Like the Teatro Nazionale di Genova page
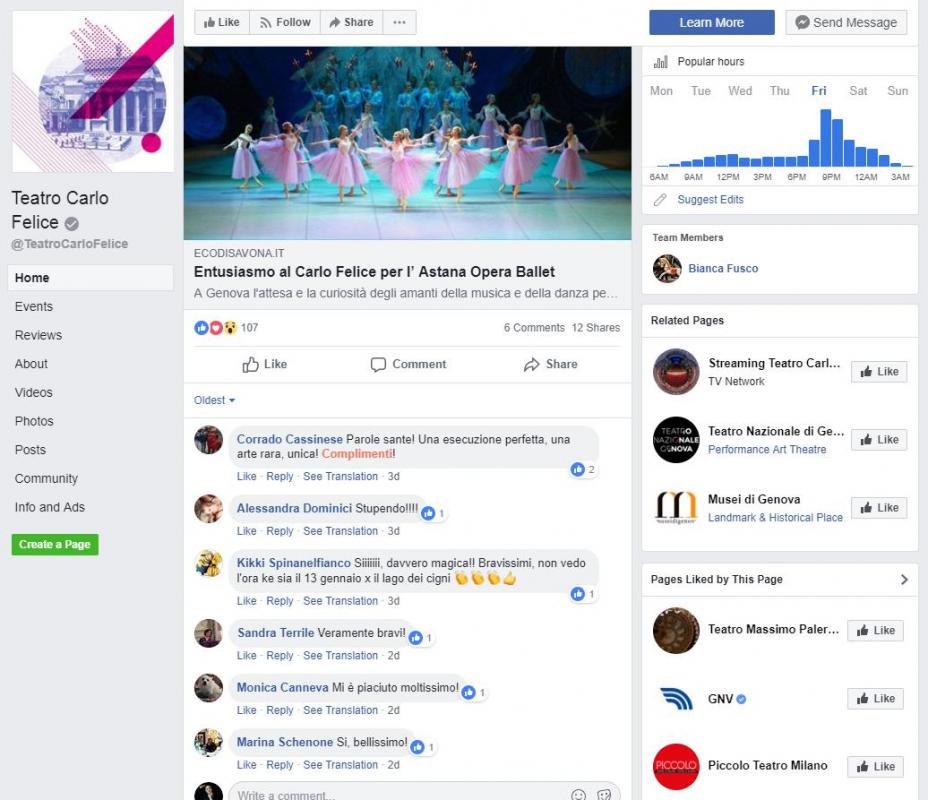This screenshot has width=928, height=800. pos(878,440)
